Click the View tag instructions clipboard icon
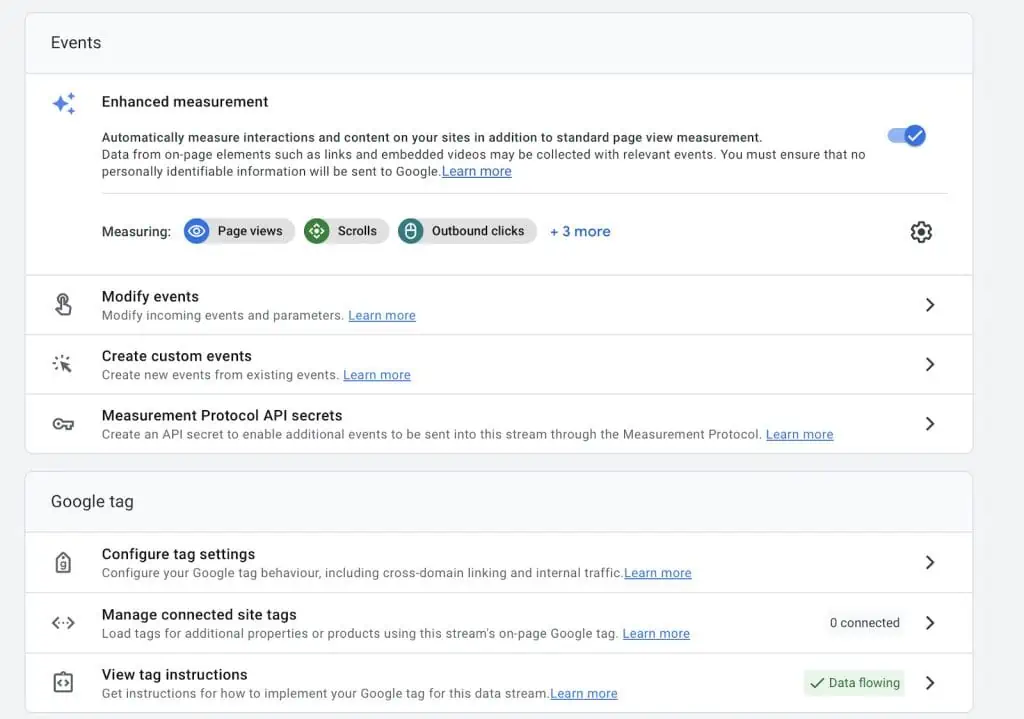The width and height of the screenshot is (1024, 719). (63, 683)
